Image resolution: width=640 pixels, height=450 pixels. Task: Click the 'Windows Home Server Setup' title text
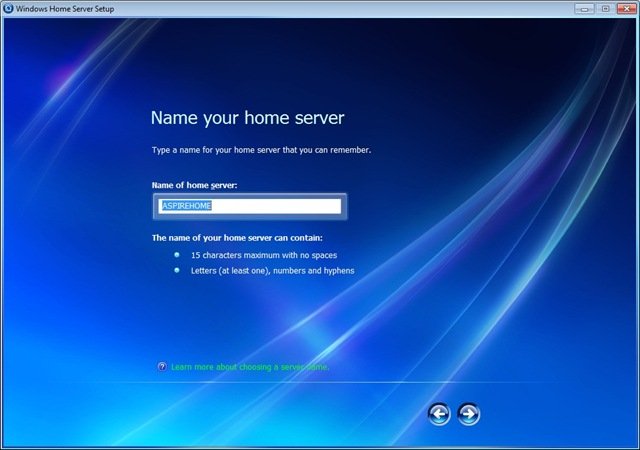[x=65, y=9]
